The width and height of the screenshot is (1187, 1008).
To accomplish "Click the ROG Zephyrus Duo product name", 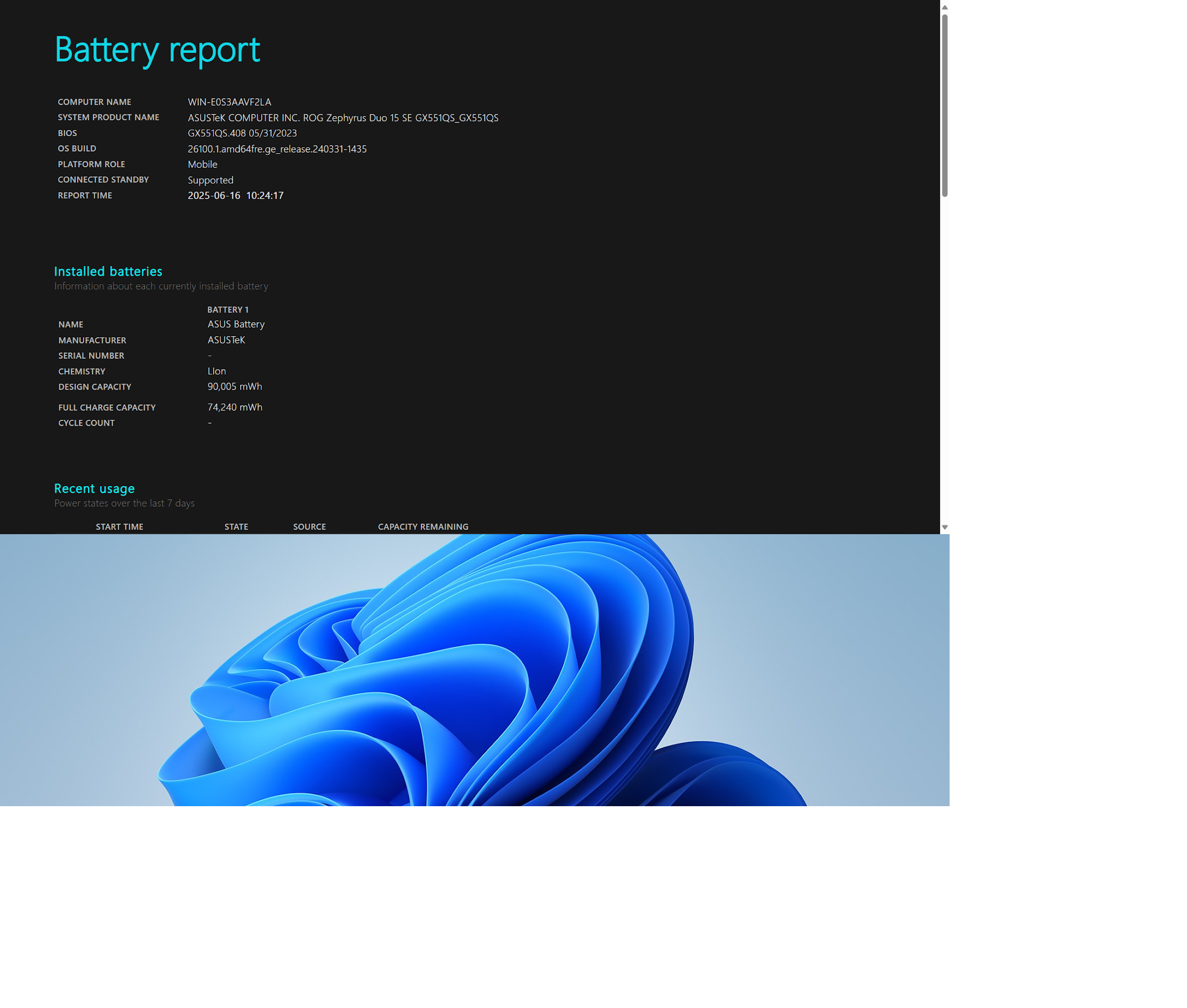I will [x=343, y=118].
